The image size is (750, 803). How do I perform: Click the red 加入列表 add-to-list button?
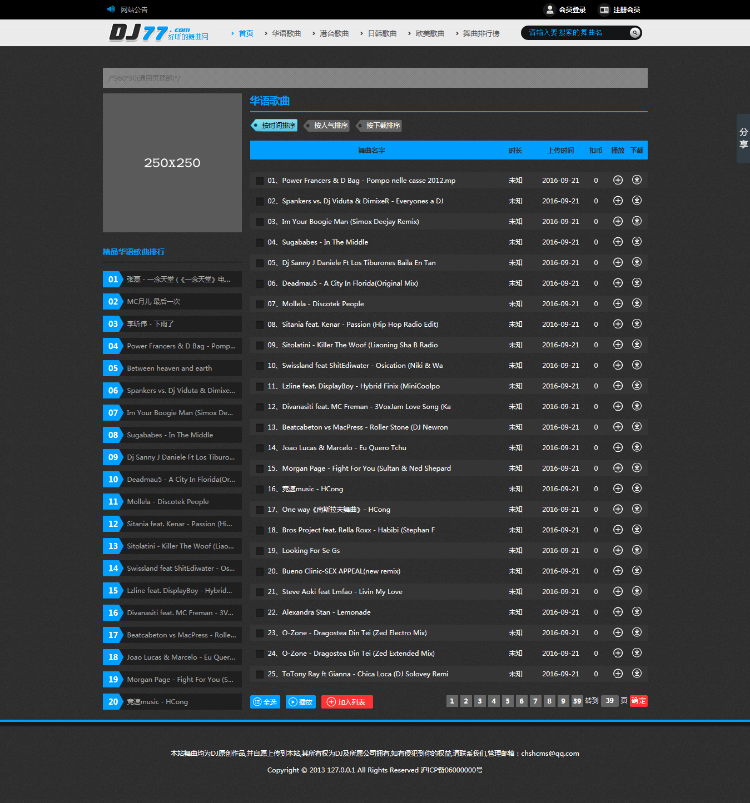347,702
